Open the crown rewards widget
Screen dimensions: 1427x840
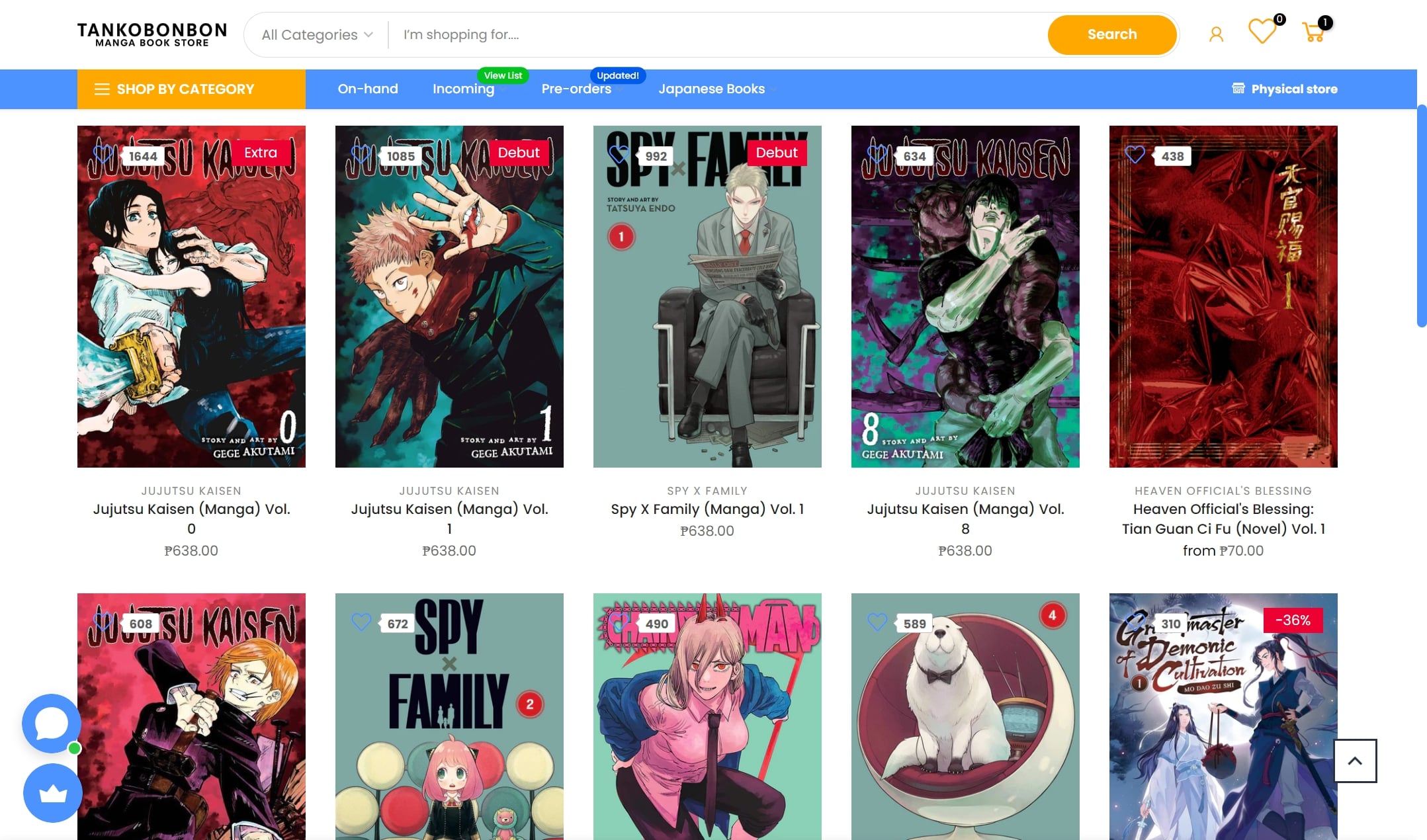pyautogui.click(x=53, y=793)
